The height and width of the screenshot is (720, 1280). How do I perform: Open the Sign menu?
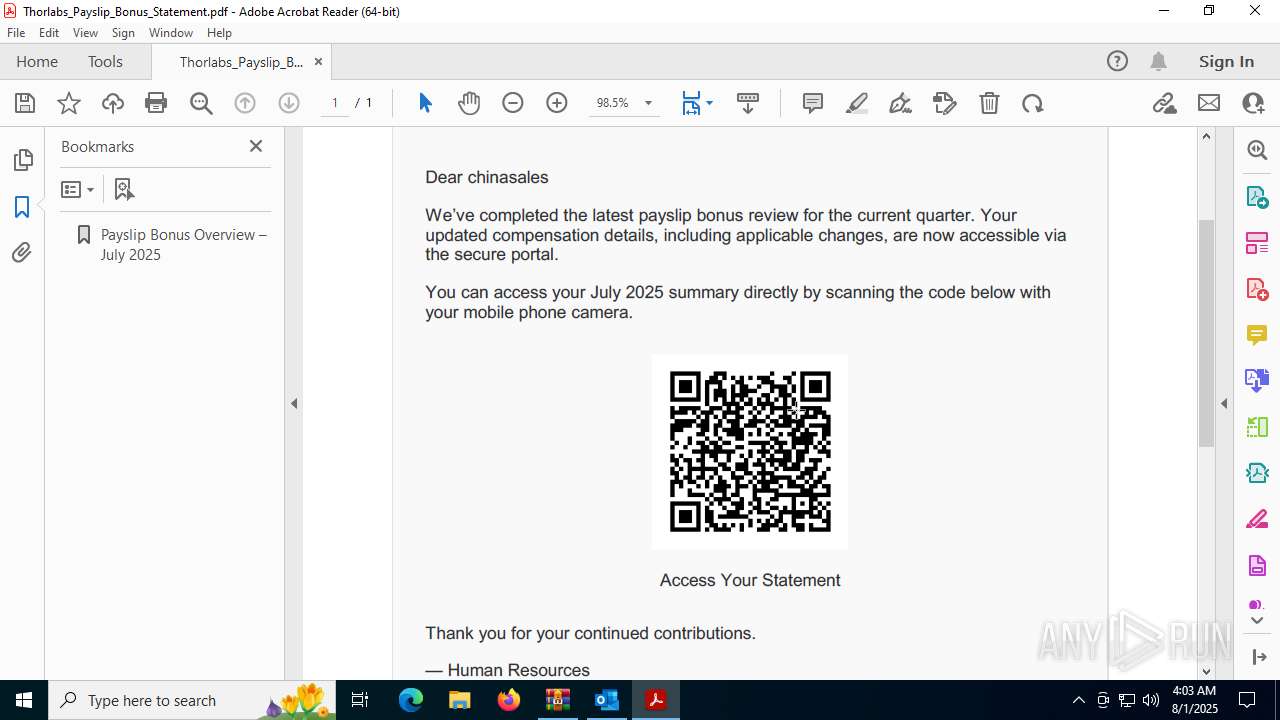123,33
